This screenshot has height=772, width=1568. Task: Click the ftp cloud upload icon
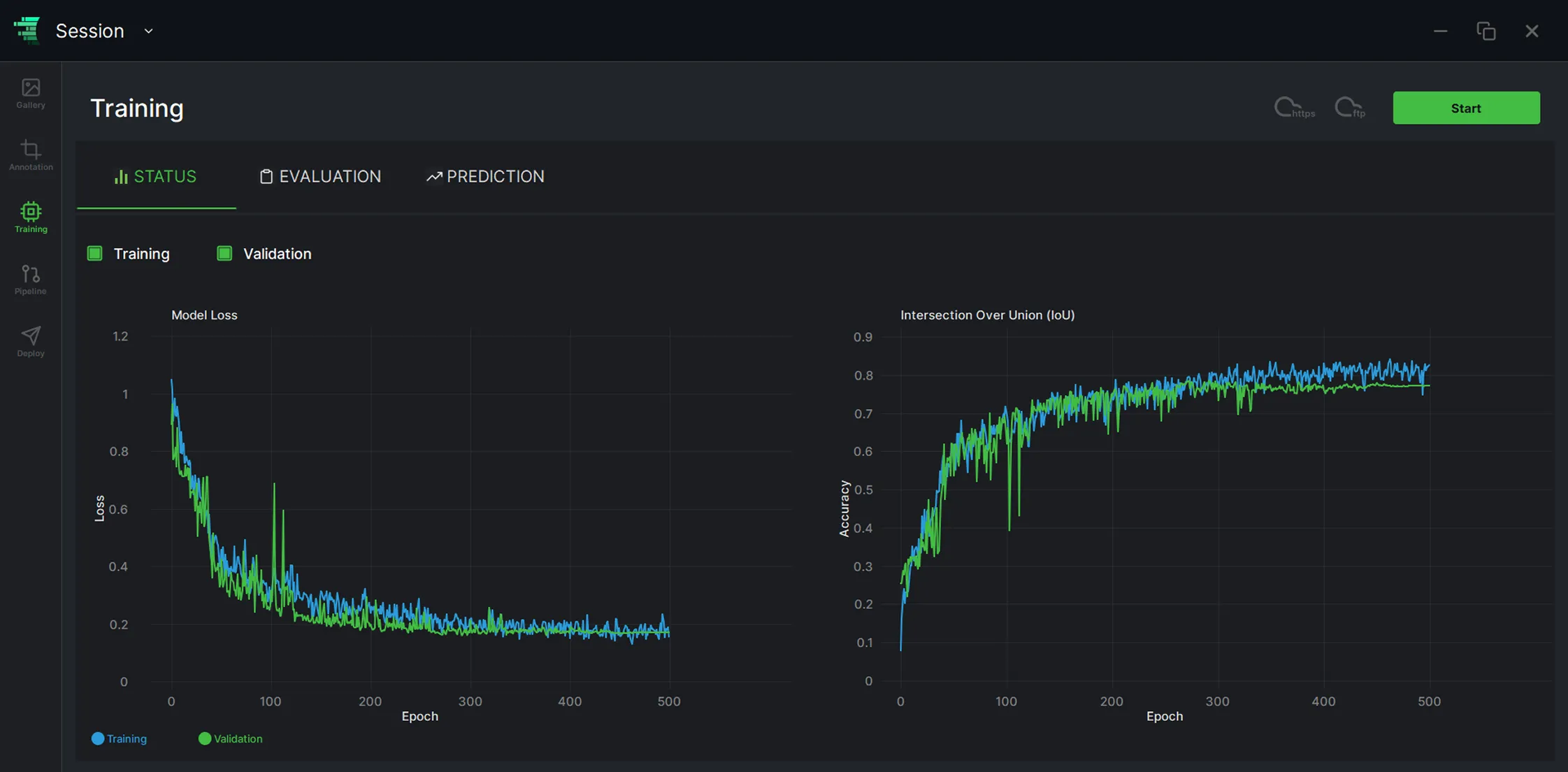1350,108
